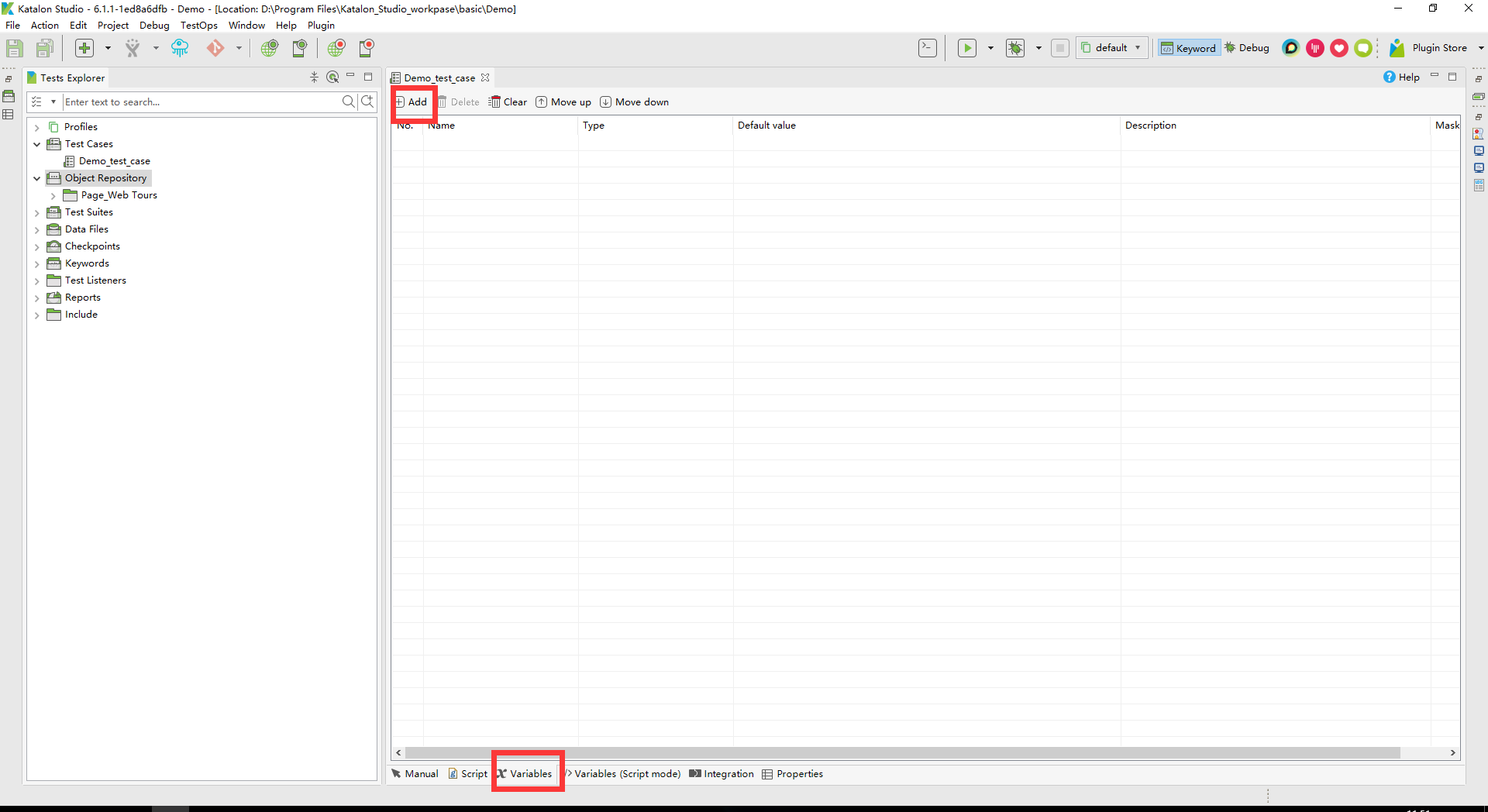Viewport: 1488px width, 812px height.
Task: Click the red Gitter bars icon
Action: (1315, 48)
